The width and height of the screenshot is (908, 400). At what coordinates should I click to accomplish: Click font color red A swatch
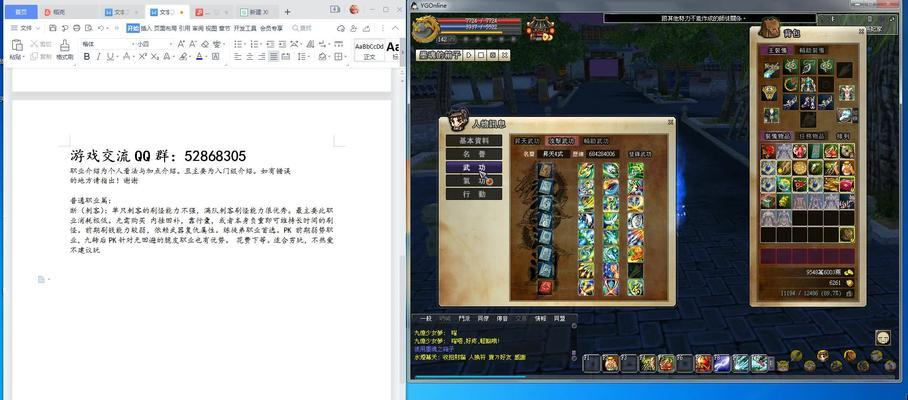[199, 57]
